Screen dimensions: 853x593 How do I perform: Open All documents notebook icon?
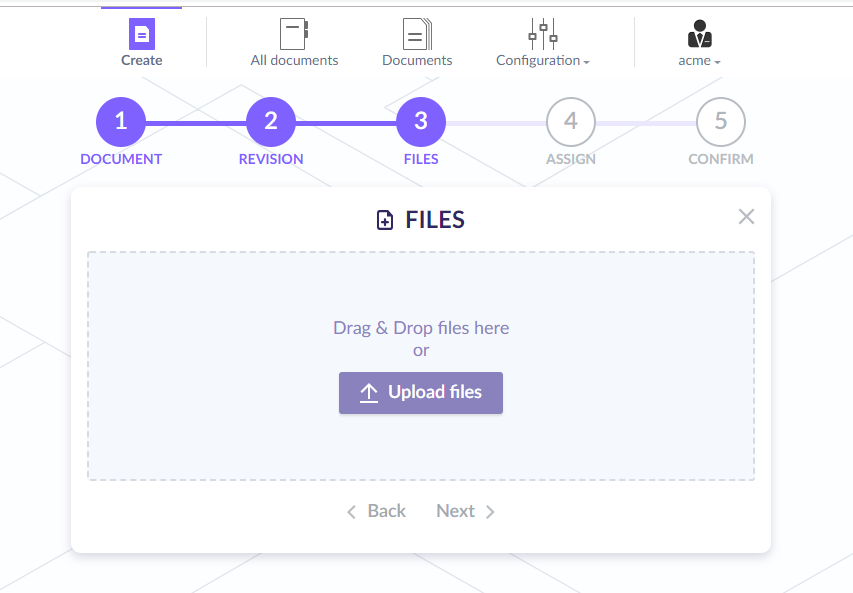click(x=293, y=34)
